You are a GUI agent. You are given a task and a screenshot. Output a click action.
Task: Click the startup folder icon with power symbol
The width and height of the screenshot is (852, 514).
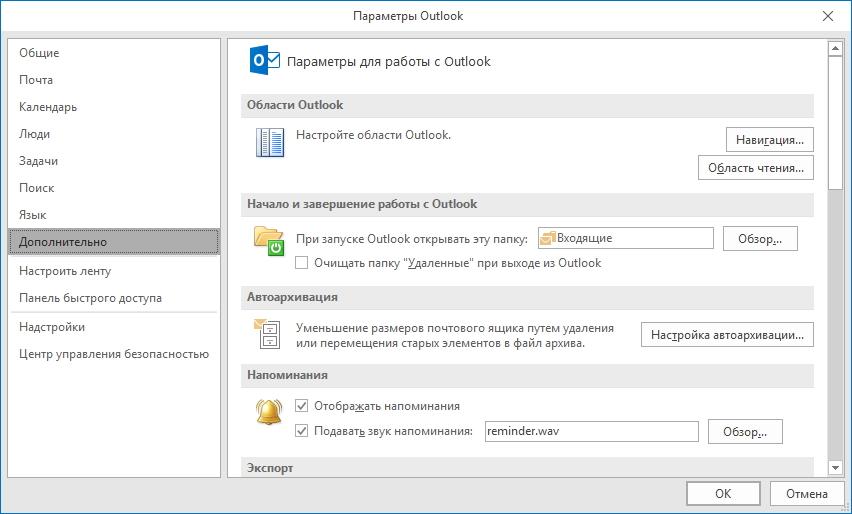(268, 241)
